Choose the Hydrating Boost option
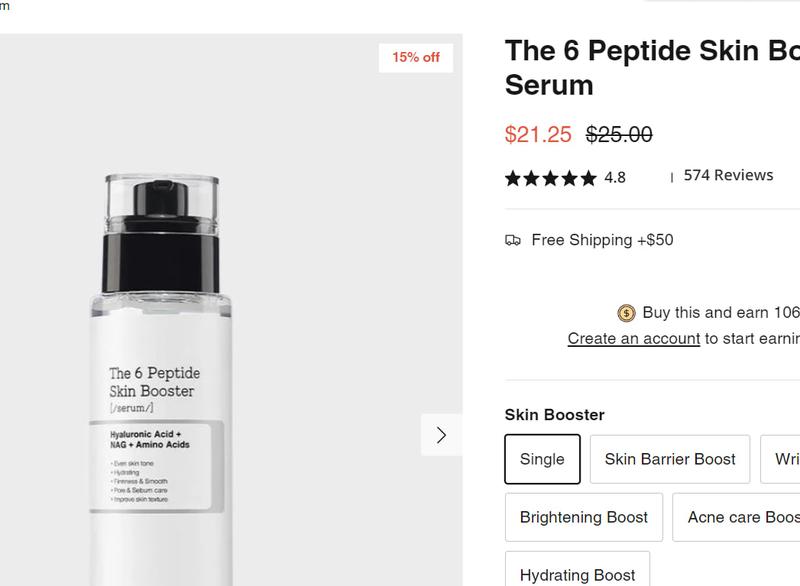 click(577, 574)
